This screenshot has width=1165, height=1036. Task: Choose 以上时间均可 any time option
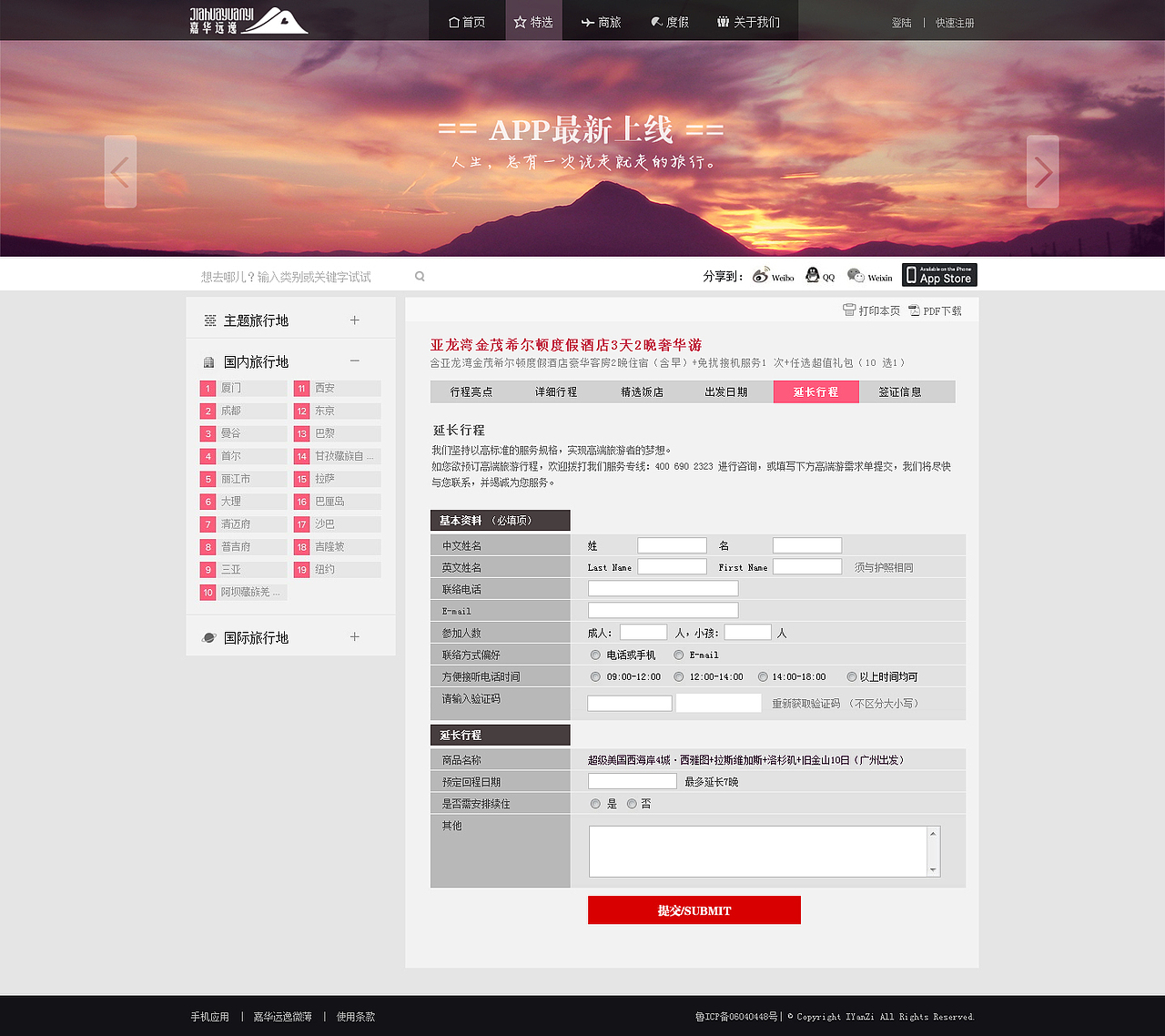pyautogui.click(x=852, y=676)
